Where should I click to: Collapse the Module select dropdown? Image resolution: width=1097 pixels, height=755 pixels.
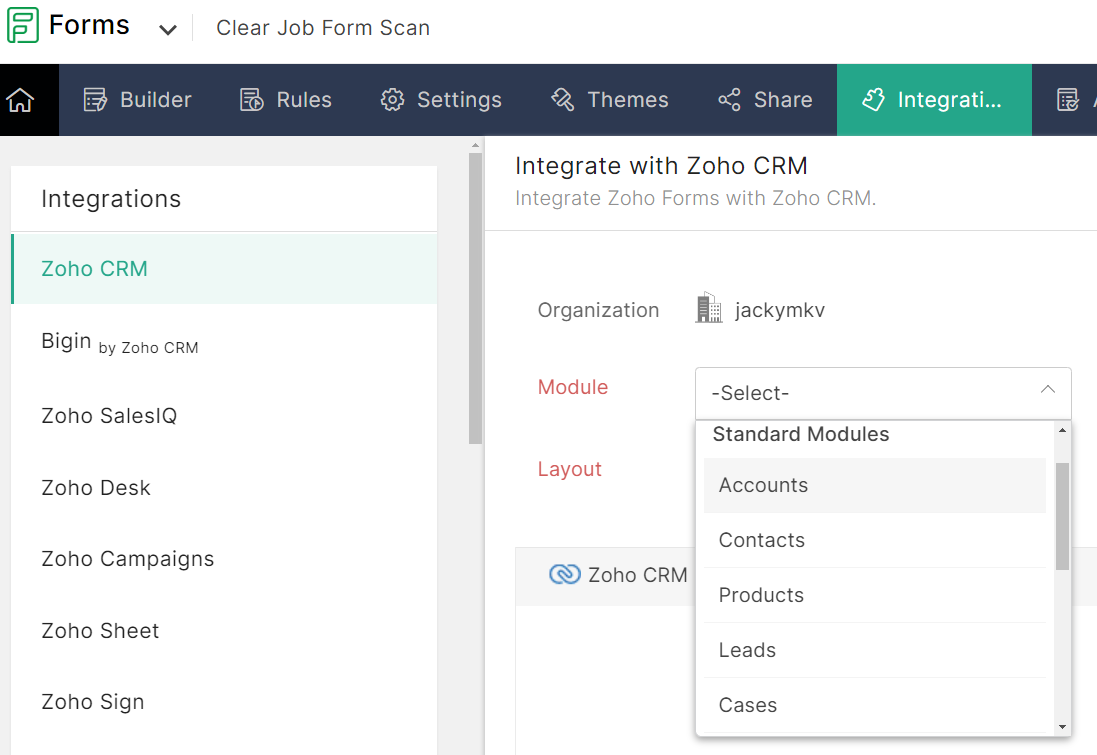[x=1047, y=391]
